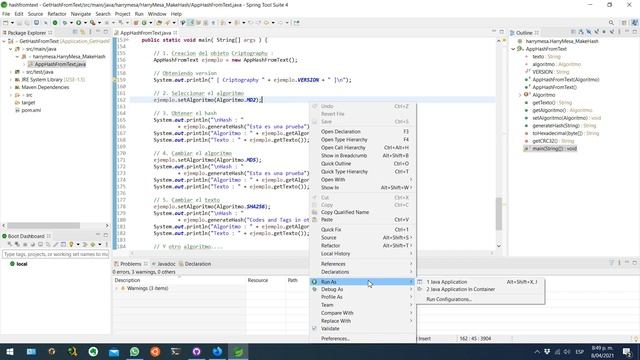Click the magnifier search icon at top right
The image size is (640, 360).
pos(611,23)
